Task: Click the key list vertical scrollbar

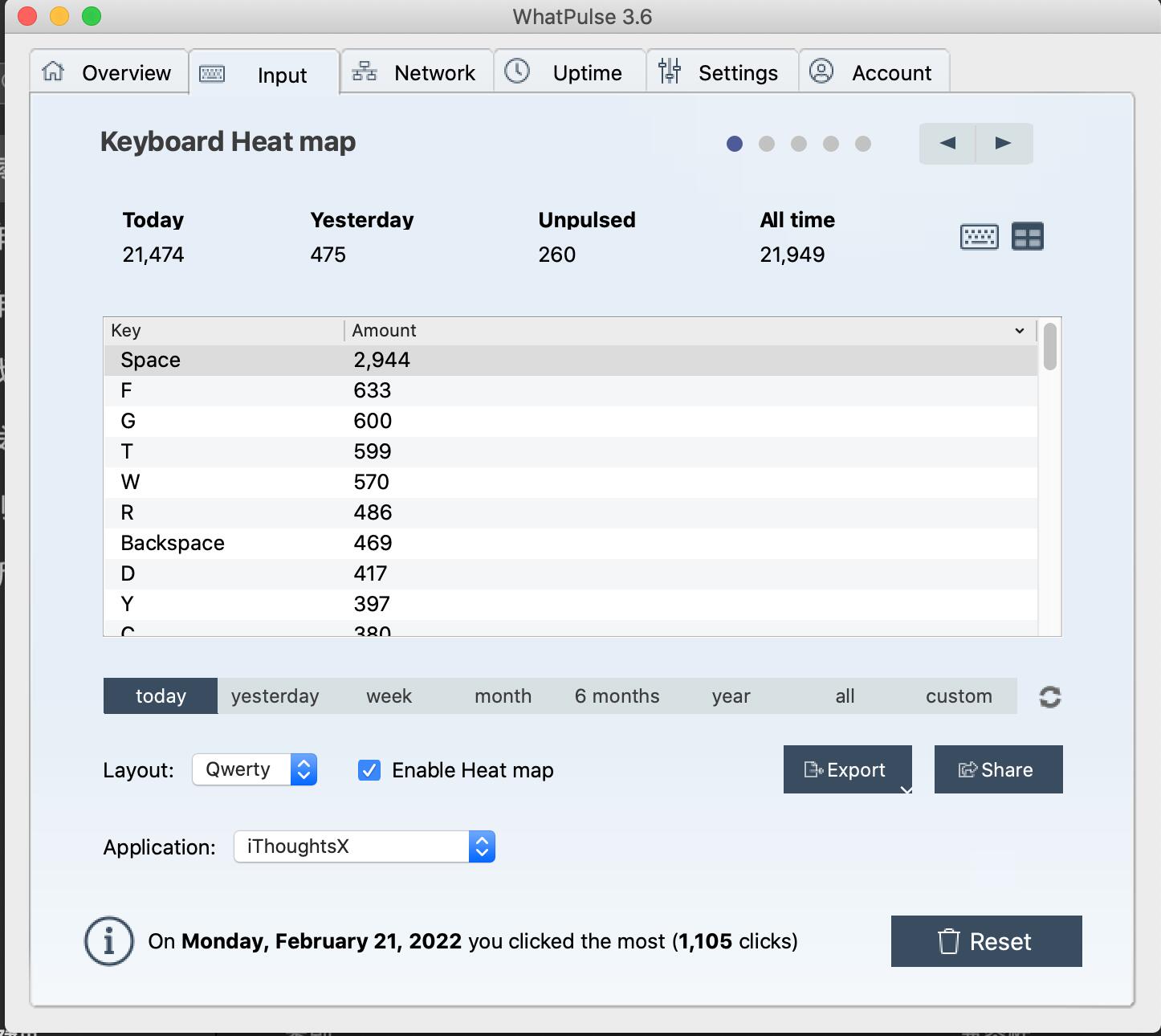Action: pyautogui.click(x=1049, y=347)
